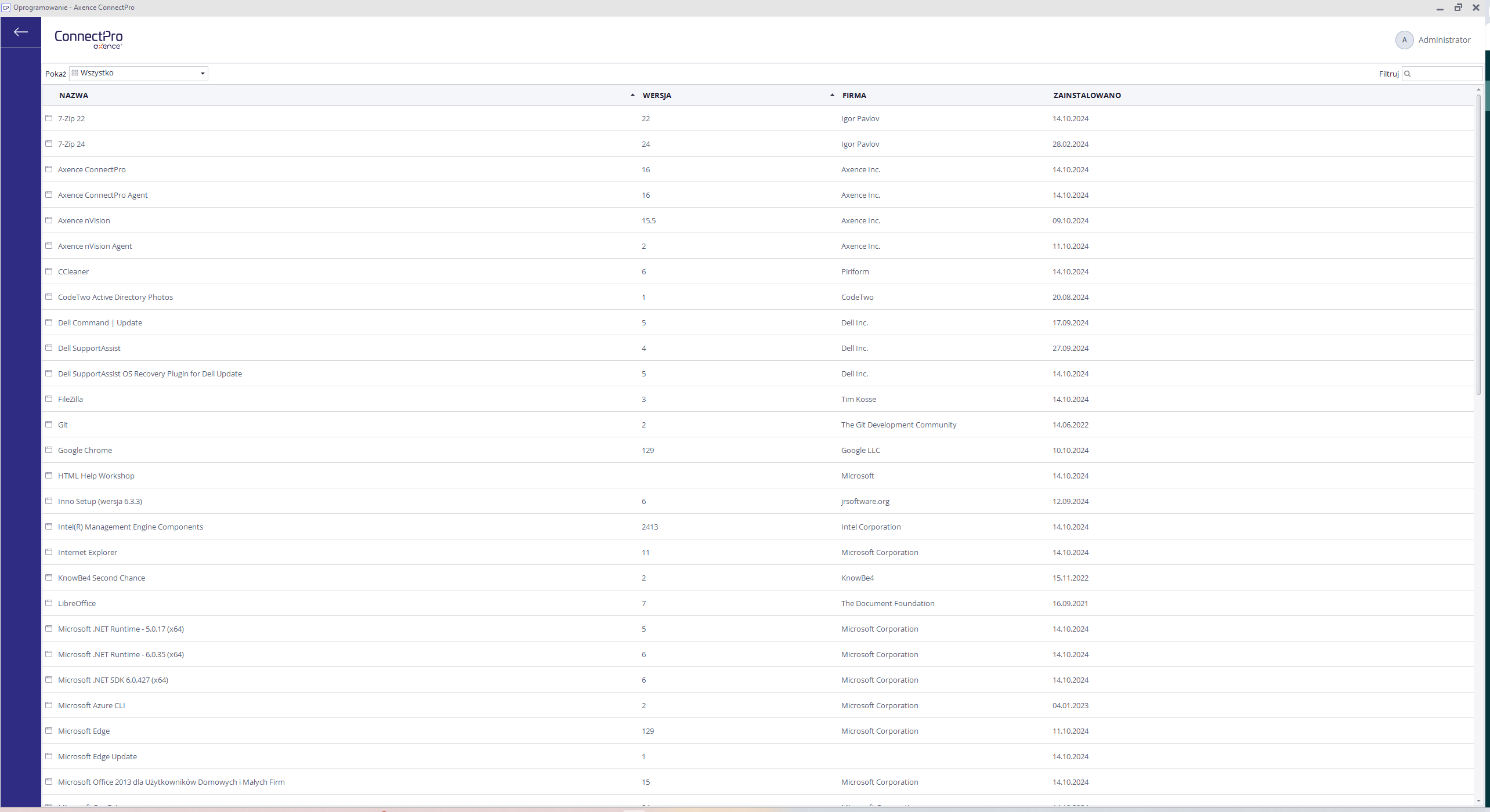Select the Axence nVision Agent row

pyautogui.click(x=758, y=246)
